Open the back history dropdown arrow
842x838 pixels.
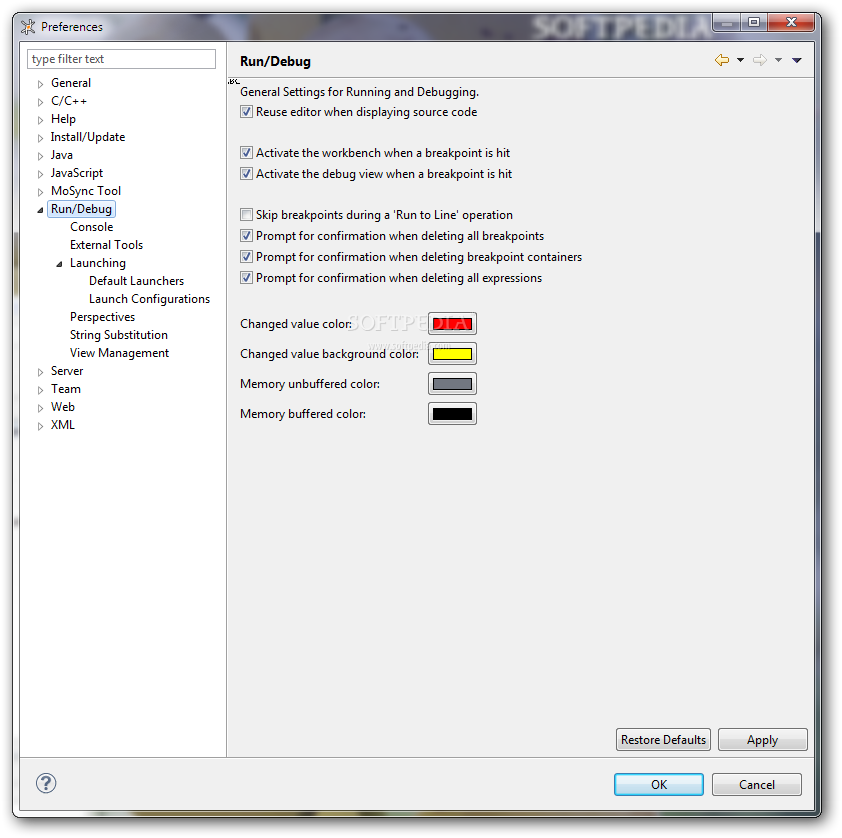click(741, 60)
